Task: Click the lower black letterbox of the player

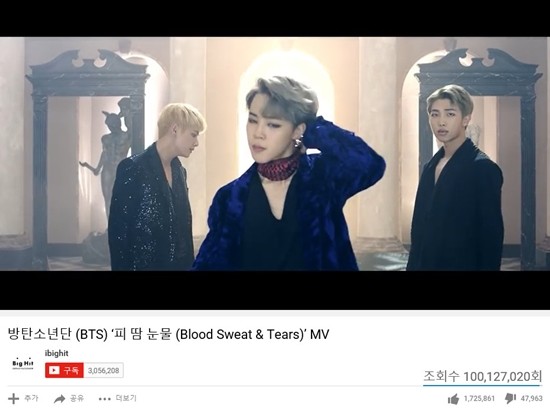Action: click(275, 290)
